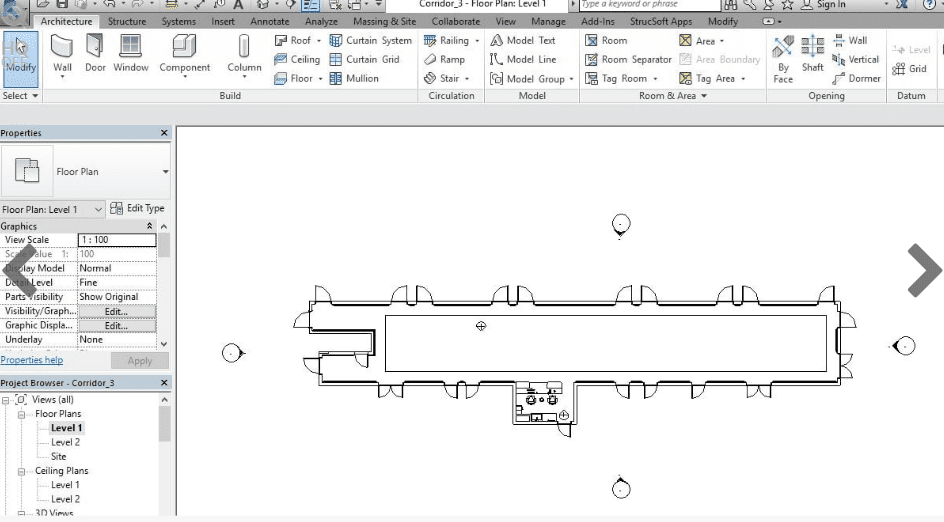Collapse the Floor Plans tree node

tap(21, 414)
